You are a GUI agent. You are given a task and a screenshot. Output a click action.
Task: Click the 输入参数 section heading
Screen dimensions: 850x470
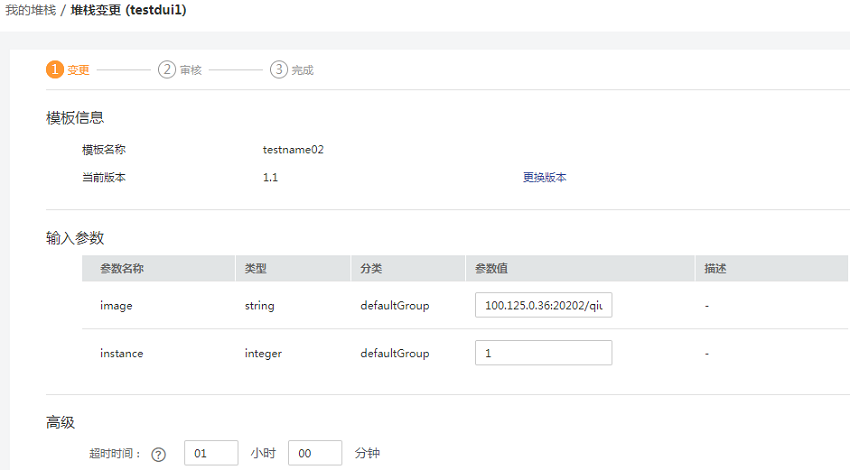click(x=75, y=238)
